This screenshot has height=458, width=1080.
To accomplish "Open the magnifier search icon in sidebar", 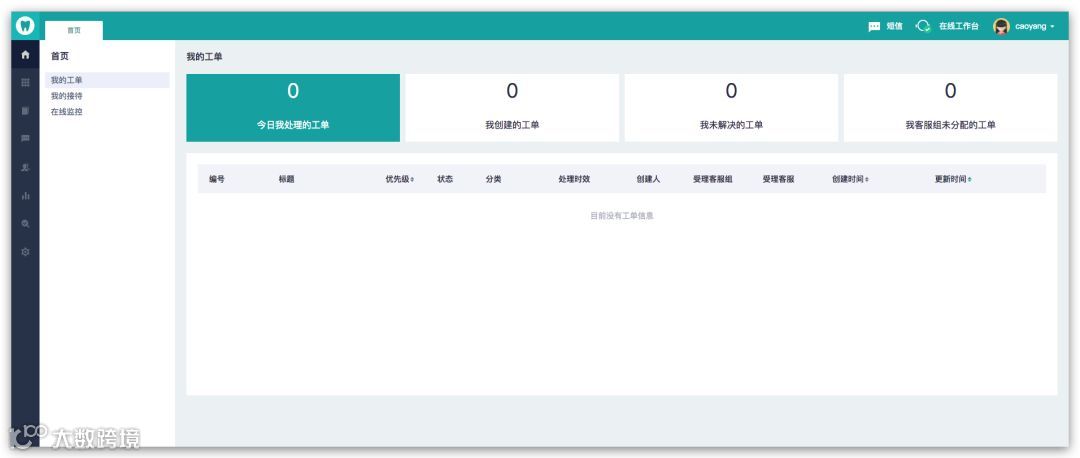I will (x=25, y=224).
